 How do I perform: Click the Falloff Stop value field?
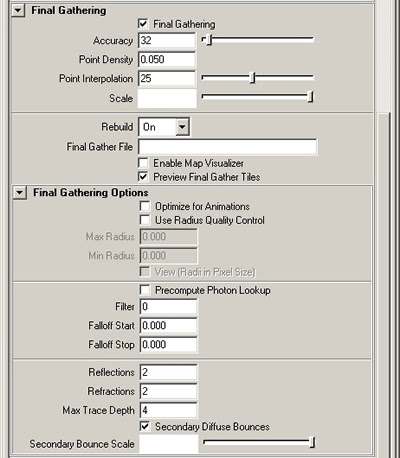coord(169,345)
